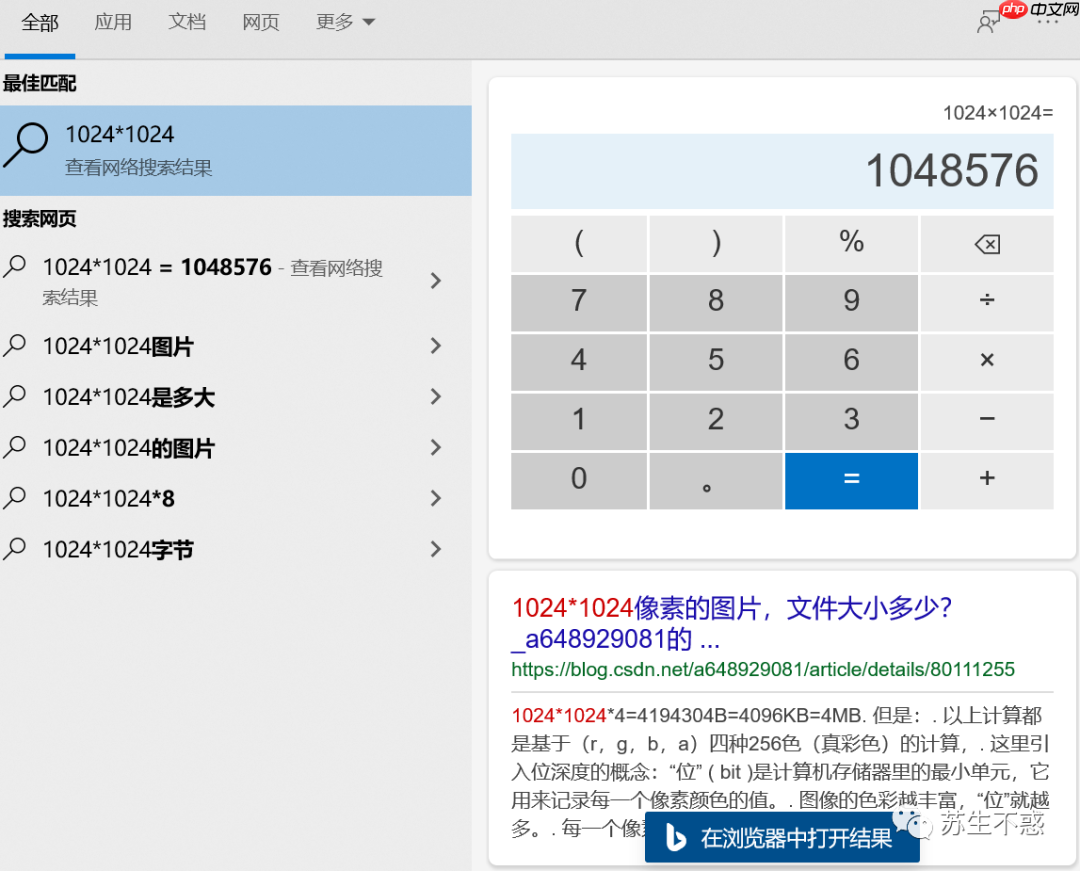Switch to the 网页 tab
This screenshot has height=871, width=1080.
(x=260, y=22)
